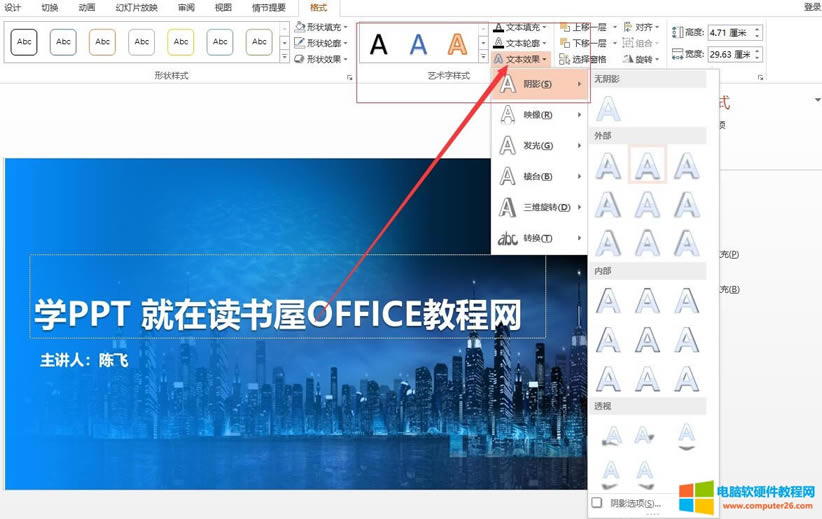Apply the black A WordArt style

(x=378, y=44)
